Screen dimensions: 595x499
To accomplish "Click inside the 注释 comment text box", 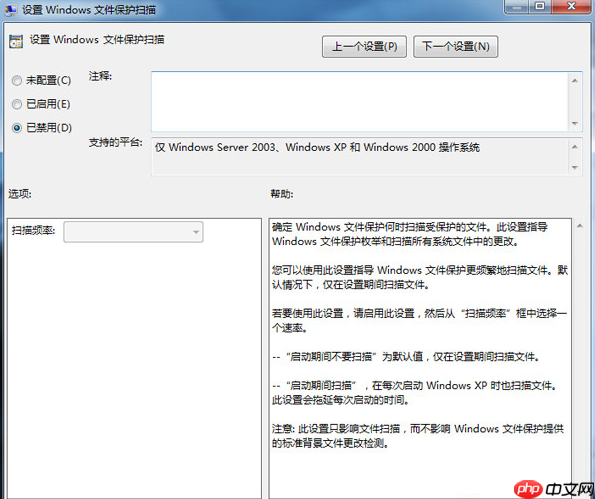I will 359,101.
